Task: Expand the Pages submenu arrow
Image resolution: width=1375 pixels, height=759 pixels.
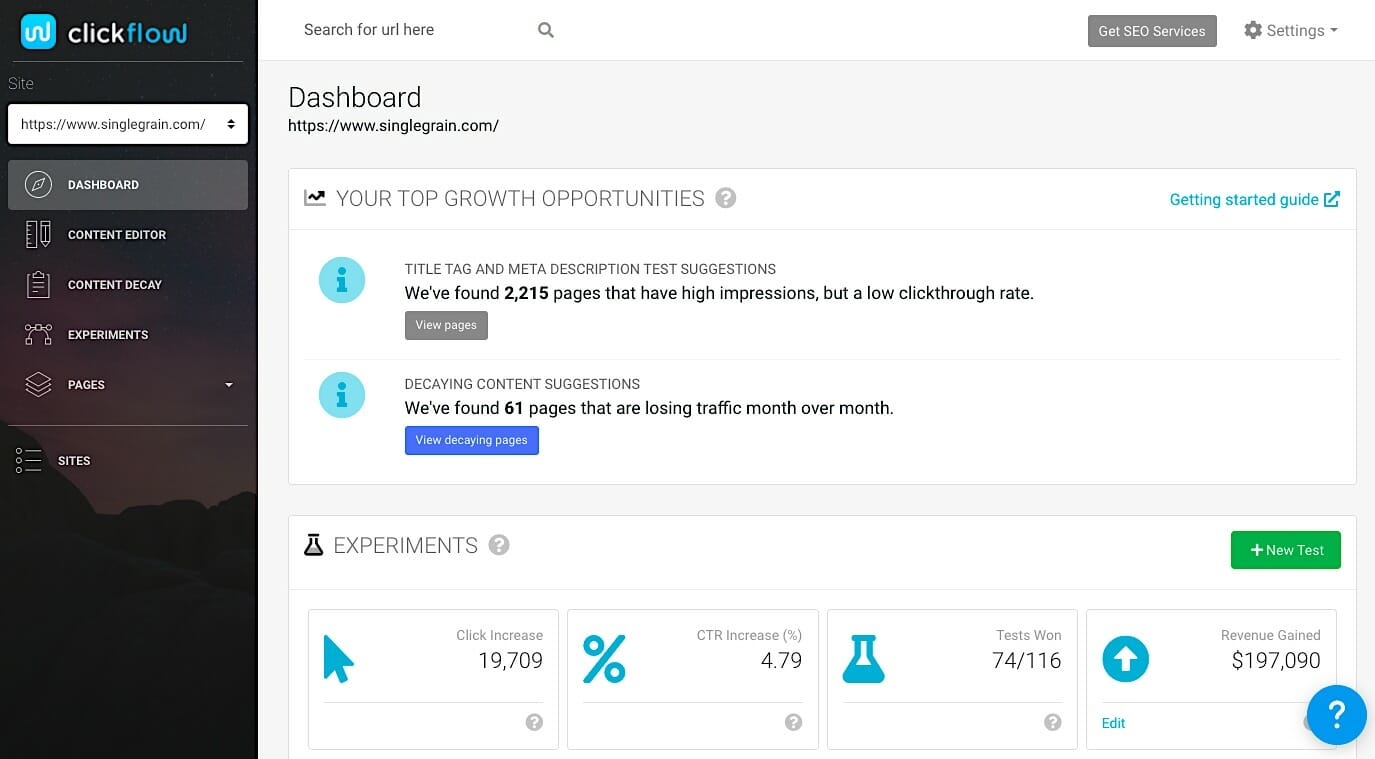Action: pos(229,385)
